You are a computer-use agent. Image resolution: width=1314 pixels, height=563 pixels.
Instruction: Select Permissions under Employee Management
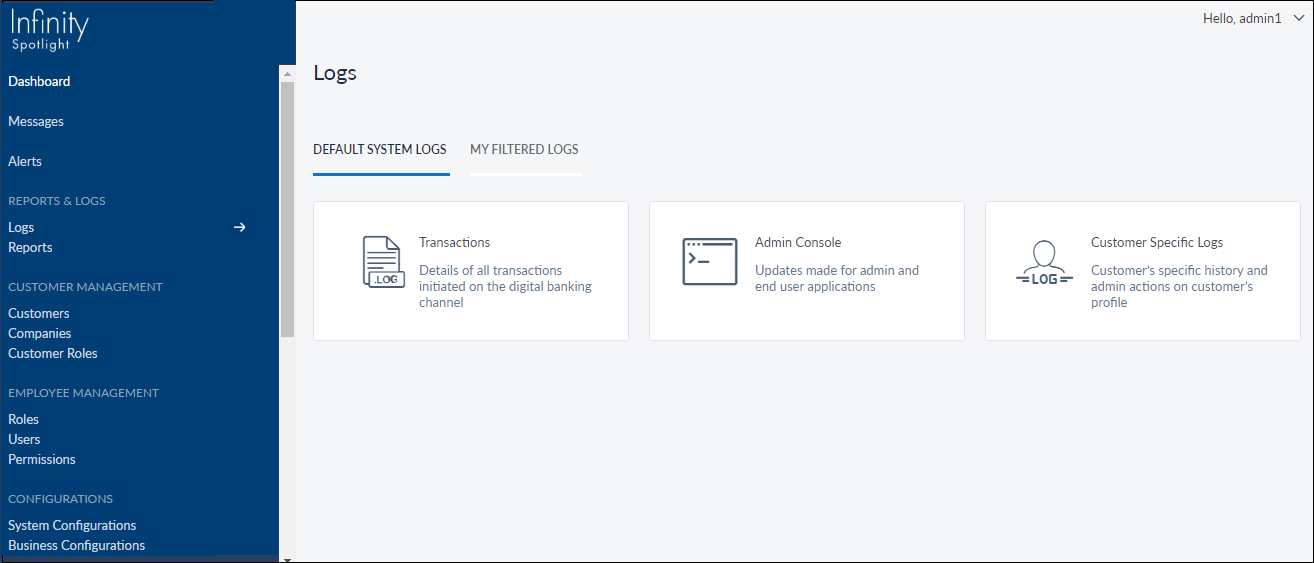pos(42,460)
